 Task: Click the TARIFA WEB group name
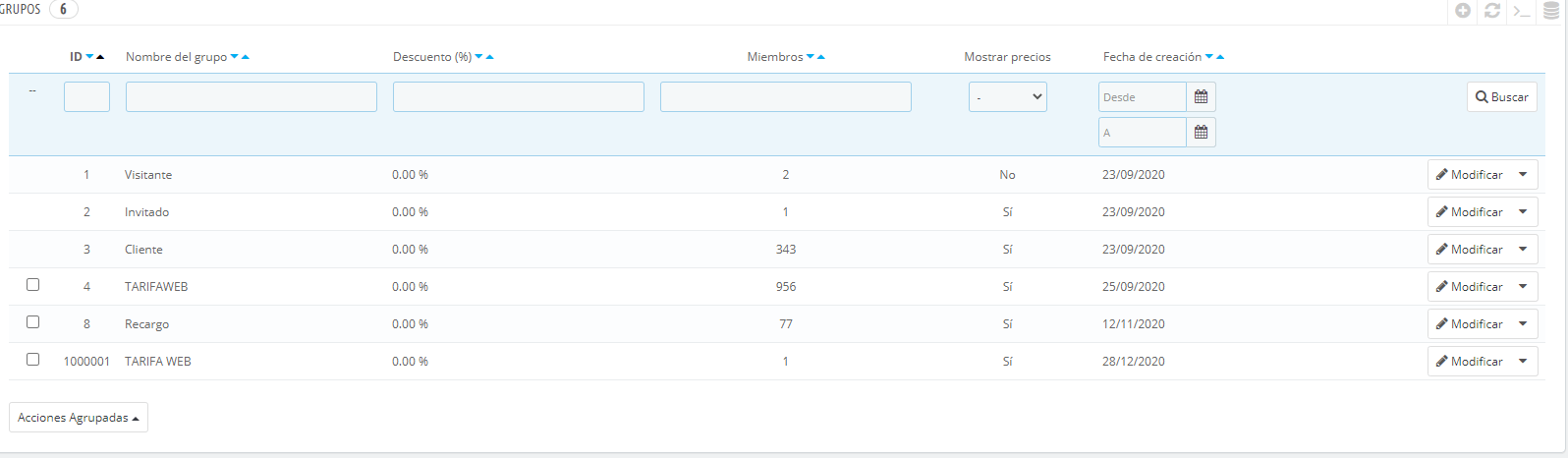coord(158,362)
